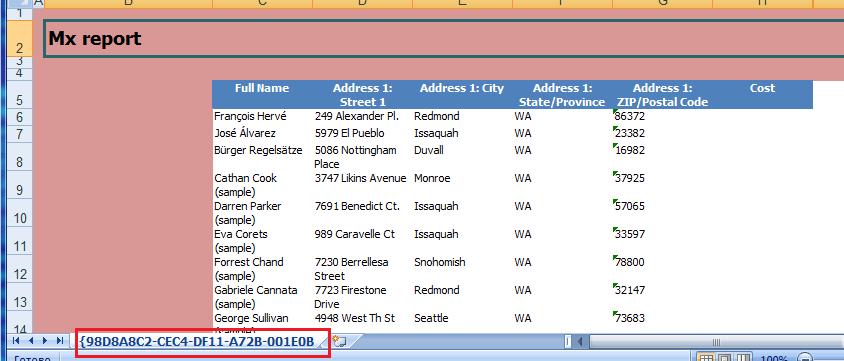Insert new worksheet tab icon

339,341
